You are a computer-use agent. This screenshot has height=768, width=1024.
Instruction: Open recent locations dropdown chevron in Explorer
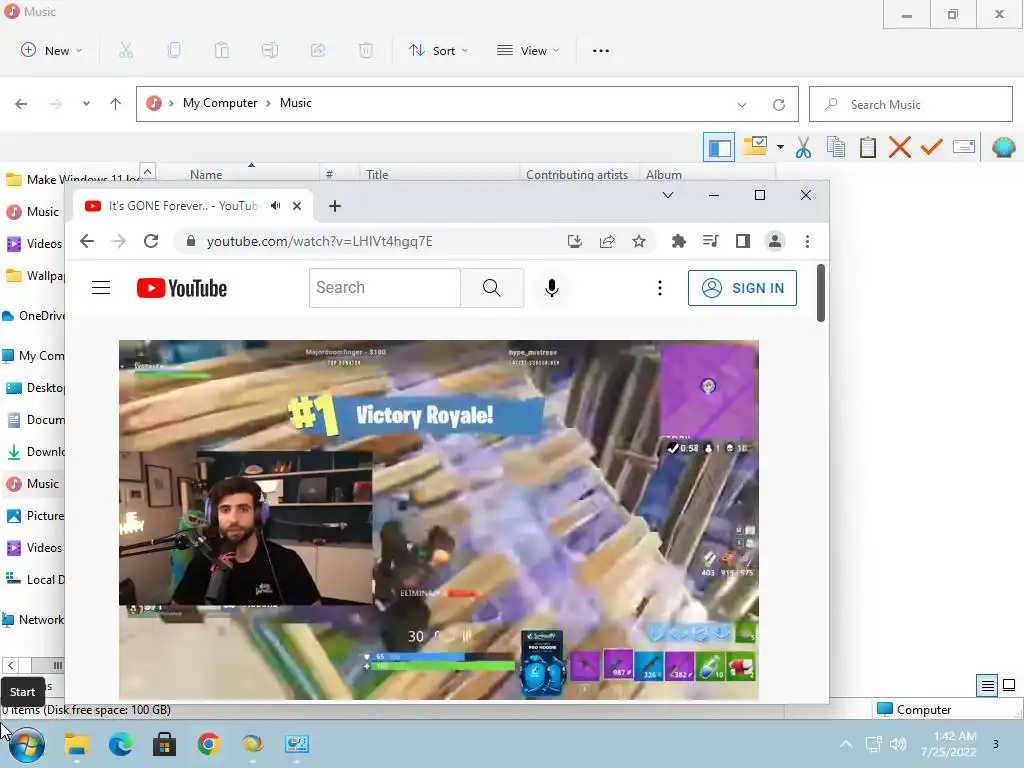click(x=86, y=104)
